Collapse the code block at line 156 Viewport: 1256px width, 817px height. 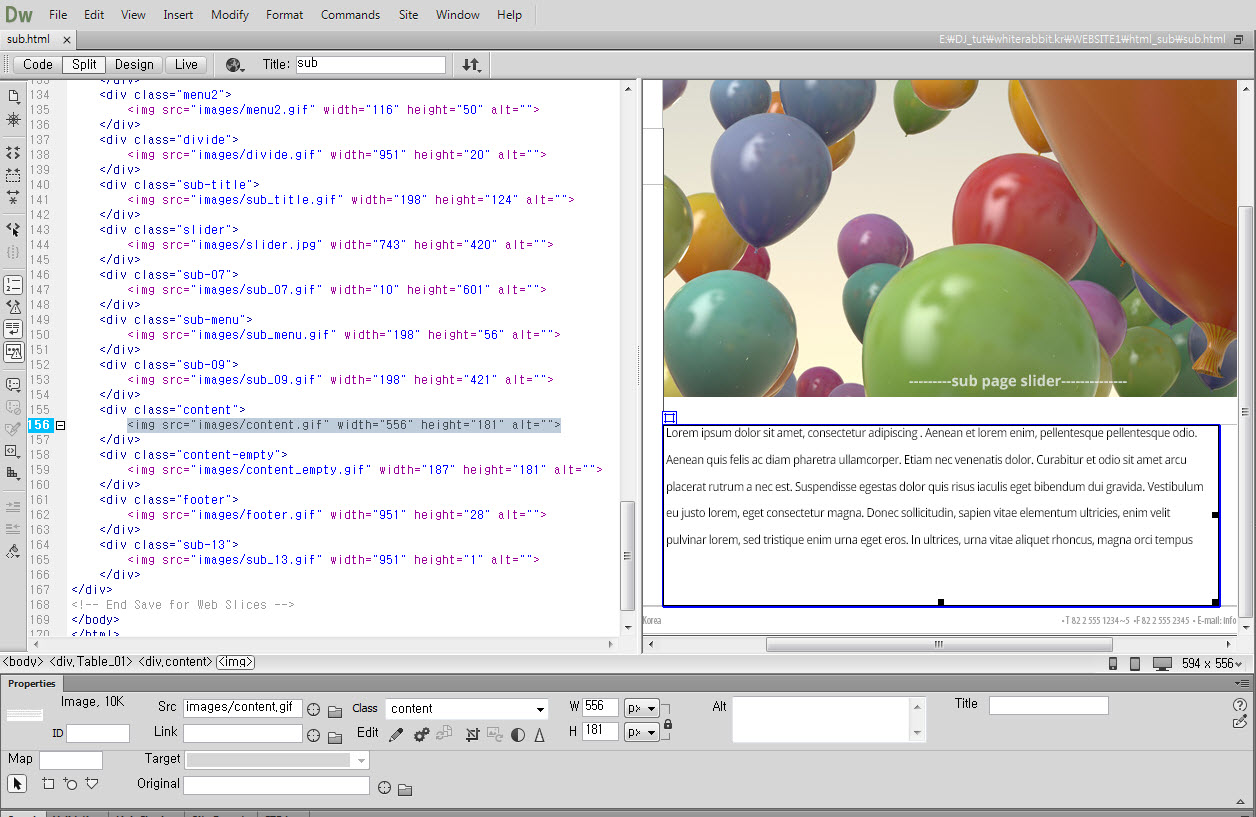pyautogui.click(x=60, y=425)
